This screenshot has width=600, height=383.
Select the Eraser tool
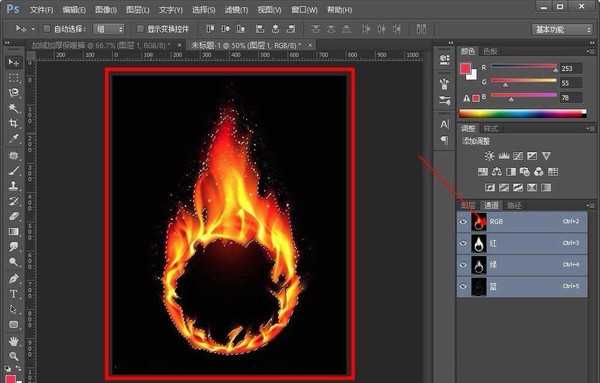pyautogui.click(x=14, y=216)
